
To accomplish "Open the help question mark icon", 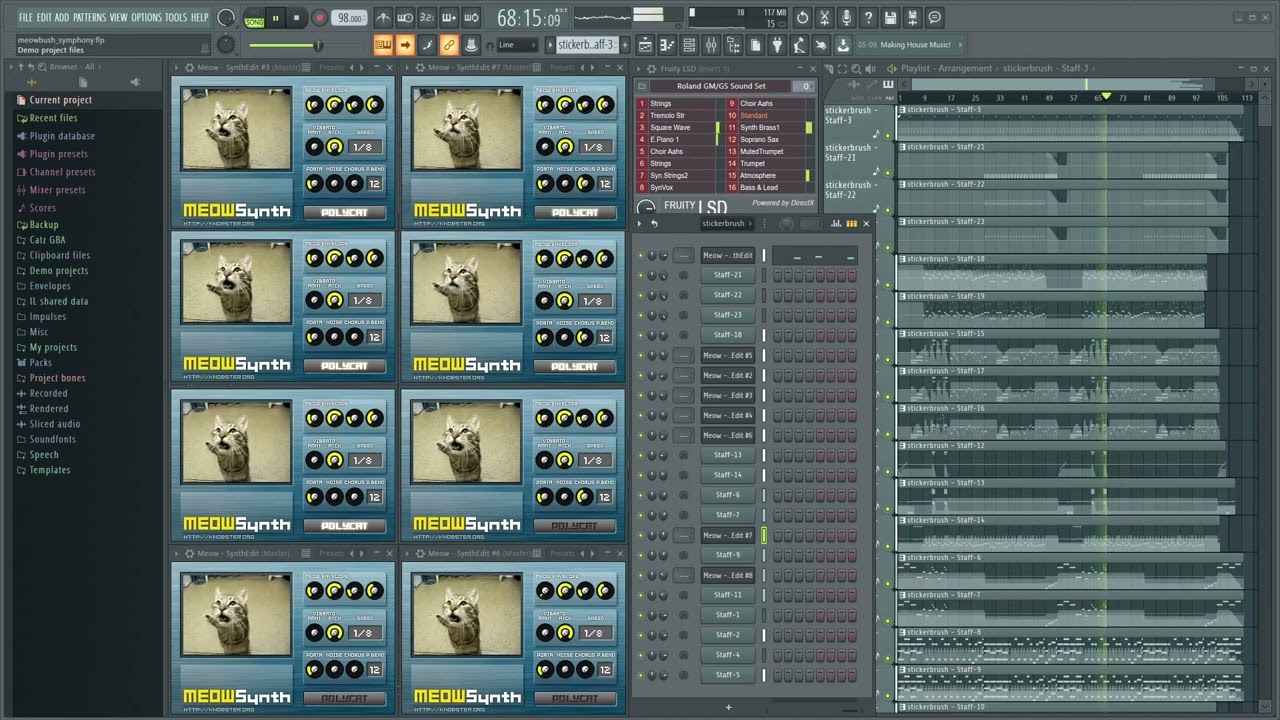I will [x=868, y=18].
